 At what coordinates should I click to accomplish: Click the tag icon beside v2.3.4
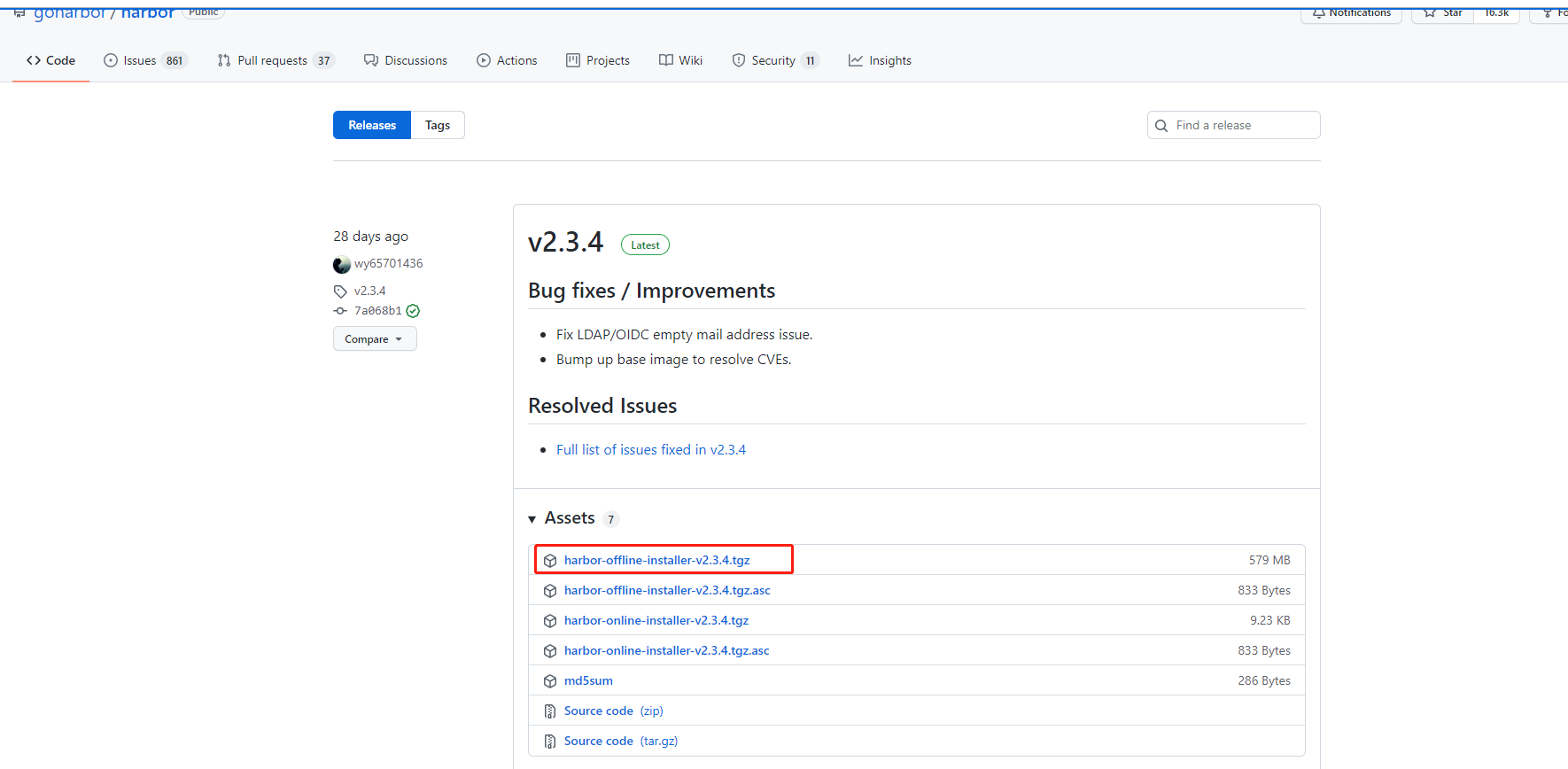[340, 291]
